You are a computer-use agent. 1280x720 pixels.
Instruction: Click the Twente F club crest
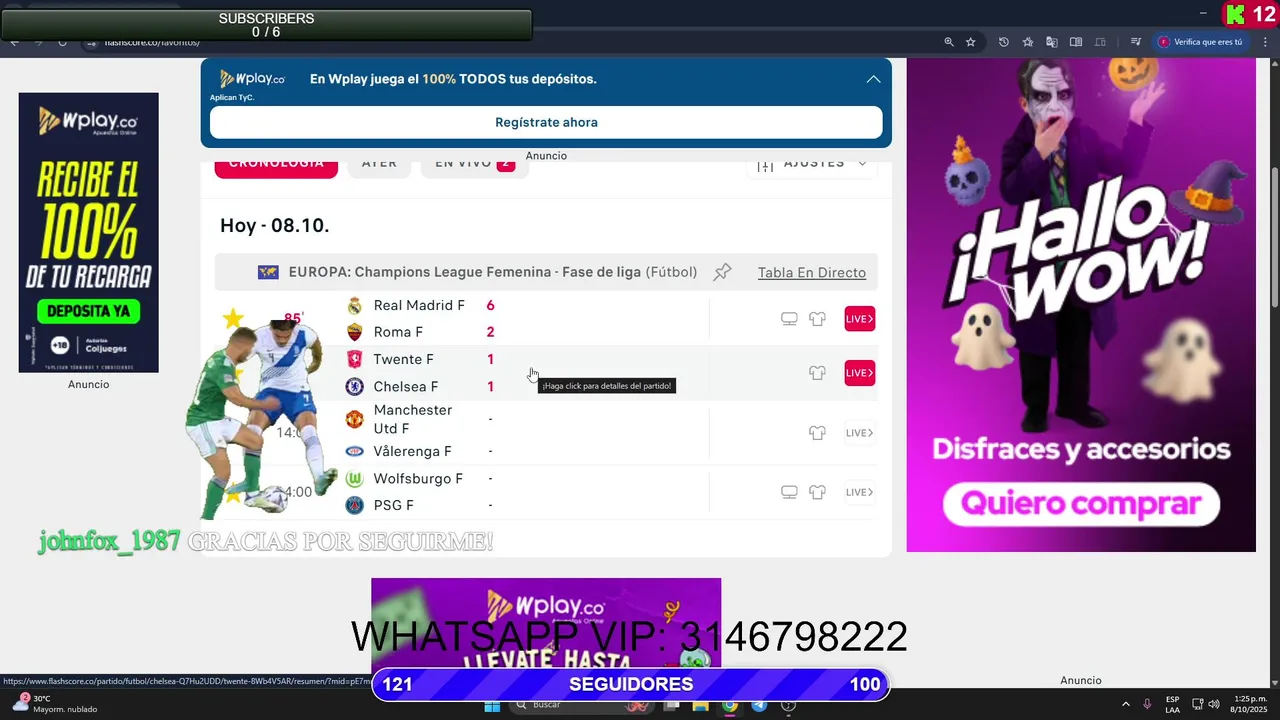354,360
